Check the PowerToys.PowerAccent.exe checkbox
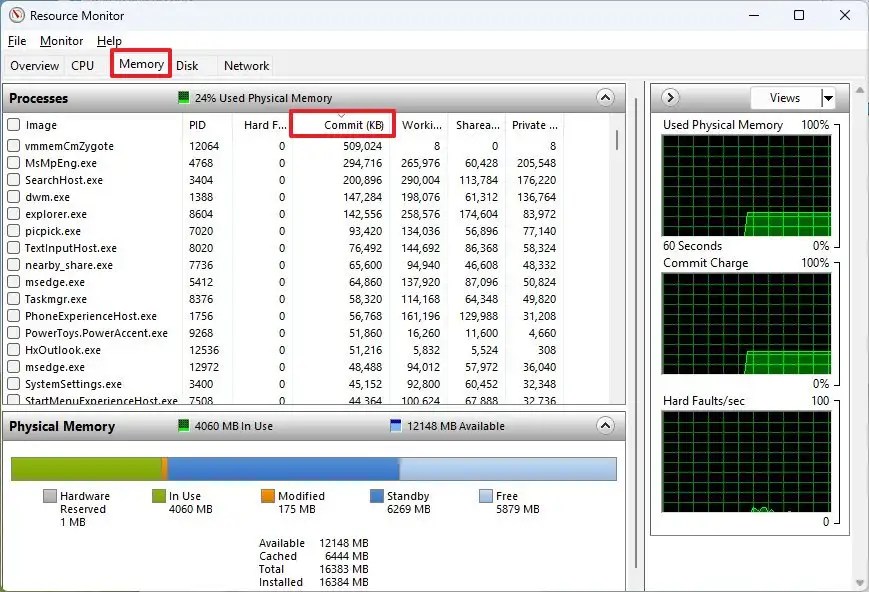 click(x=13, y=333)
